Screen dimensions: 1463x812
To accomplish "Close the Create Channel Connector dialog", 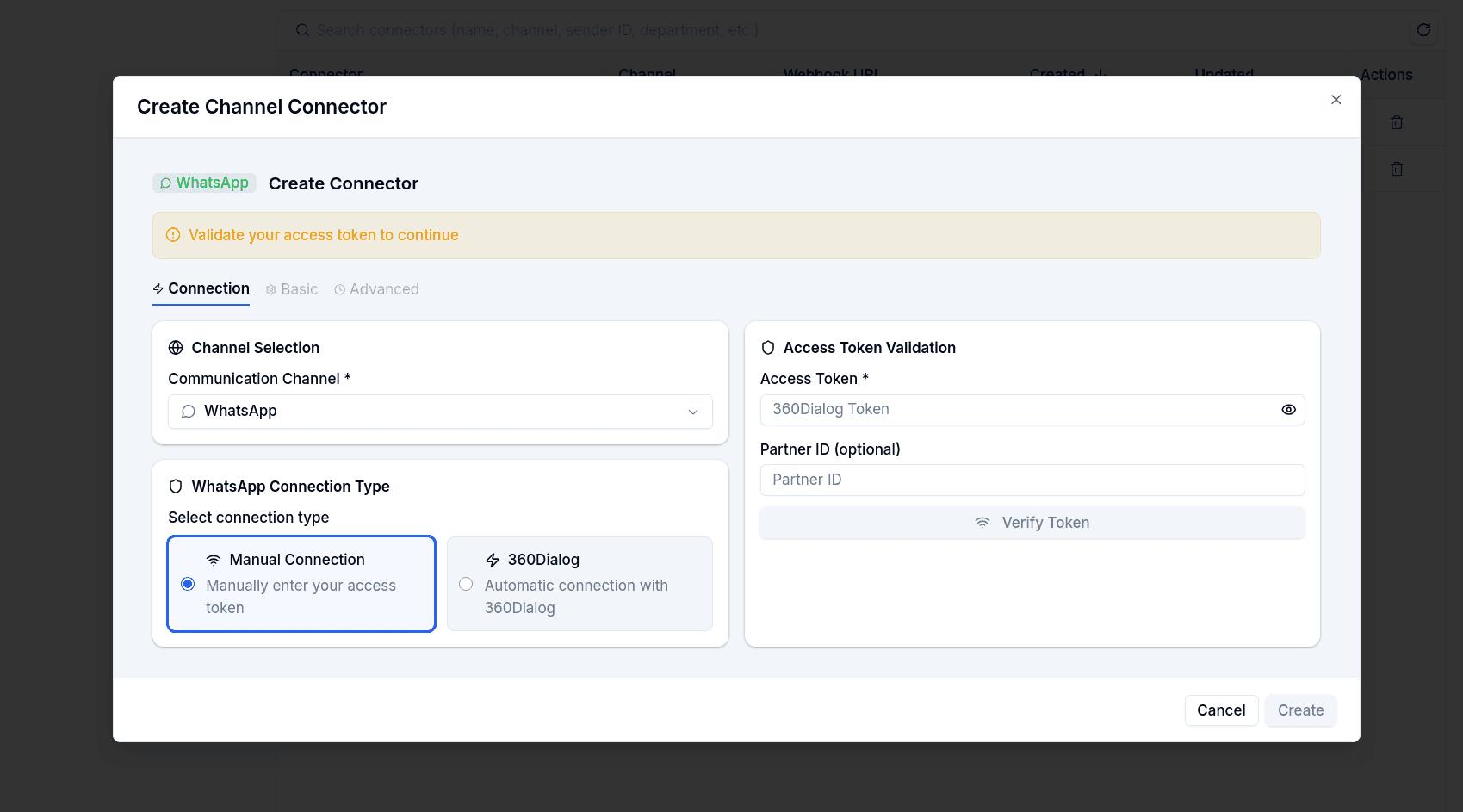I will pos(1336,100).
